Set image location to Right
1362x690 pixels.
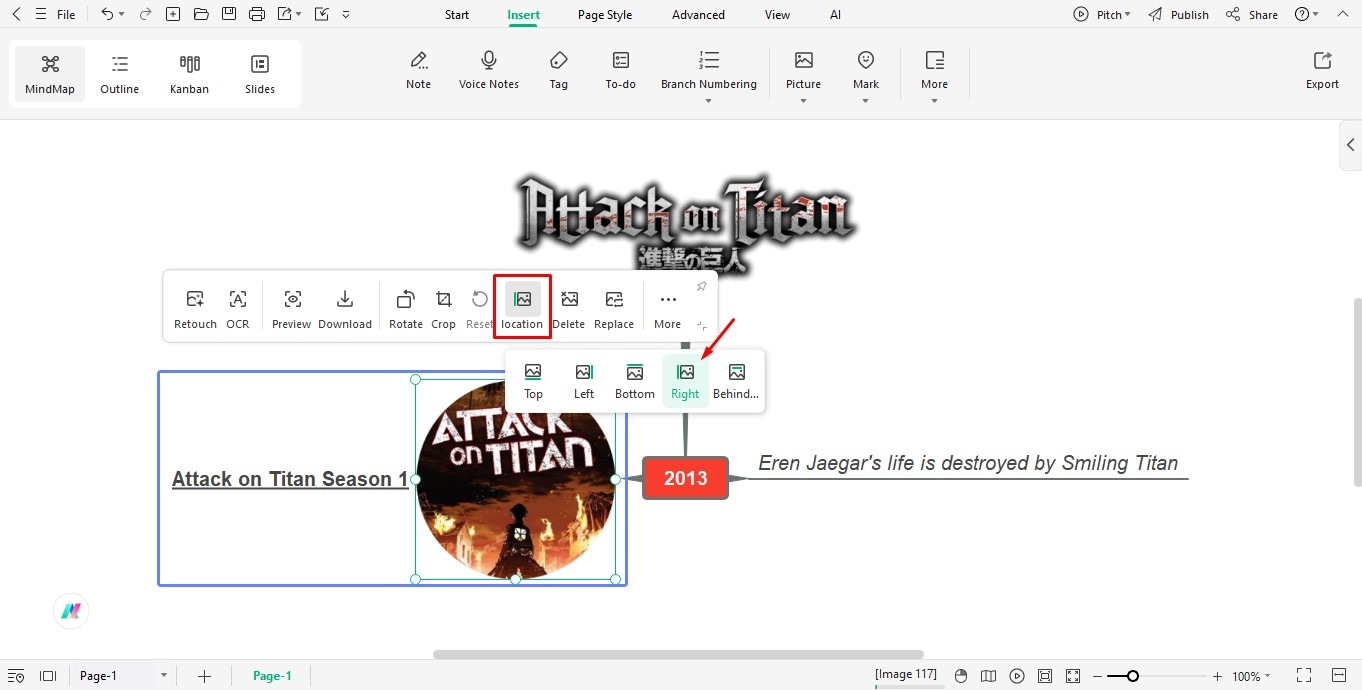click(686, 381)
